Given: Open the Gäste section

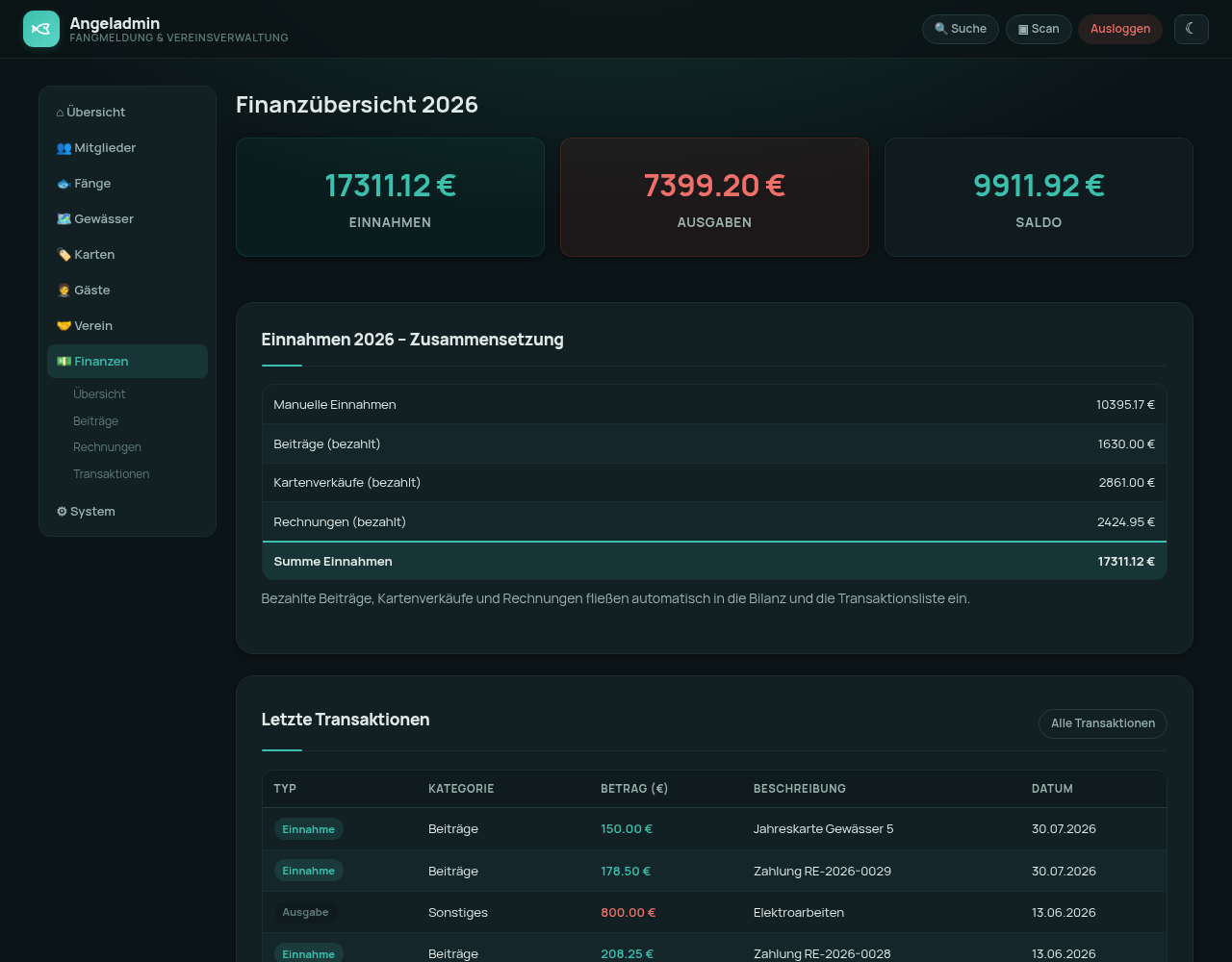Looking at the screenshot, I should [x=127, y=291].
